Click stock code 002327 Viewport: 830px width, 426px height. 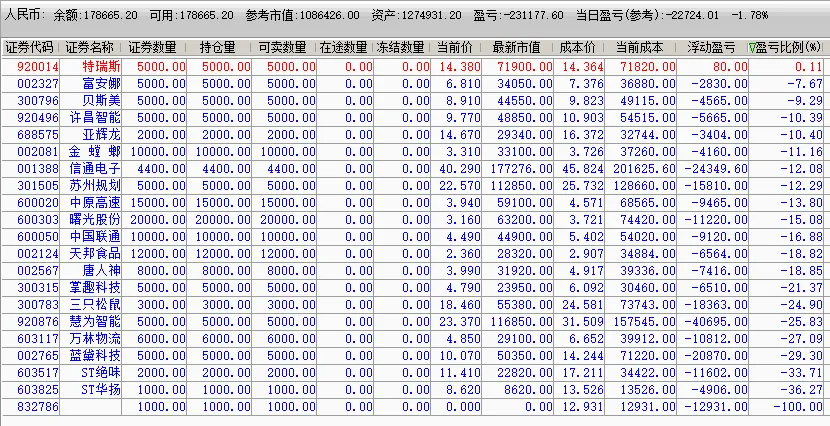point(38,84)
